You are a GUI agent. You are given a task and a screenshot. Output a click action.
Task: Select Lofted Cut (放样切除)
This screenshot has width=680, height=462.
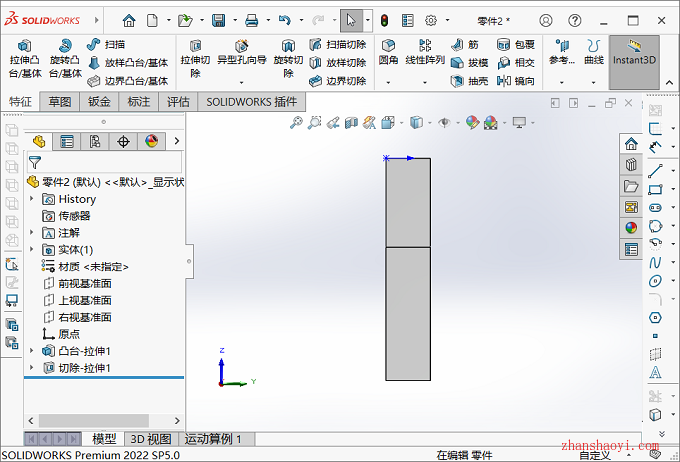[338, 63]
